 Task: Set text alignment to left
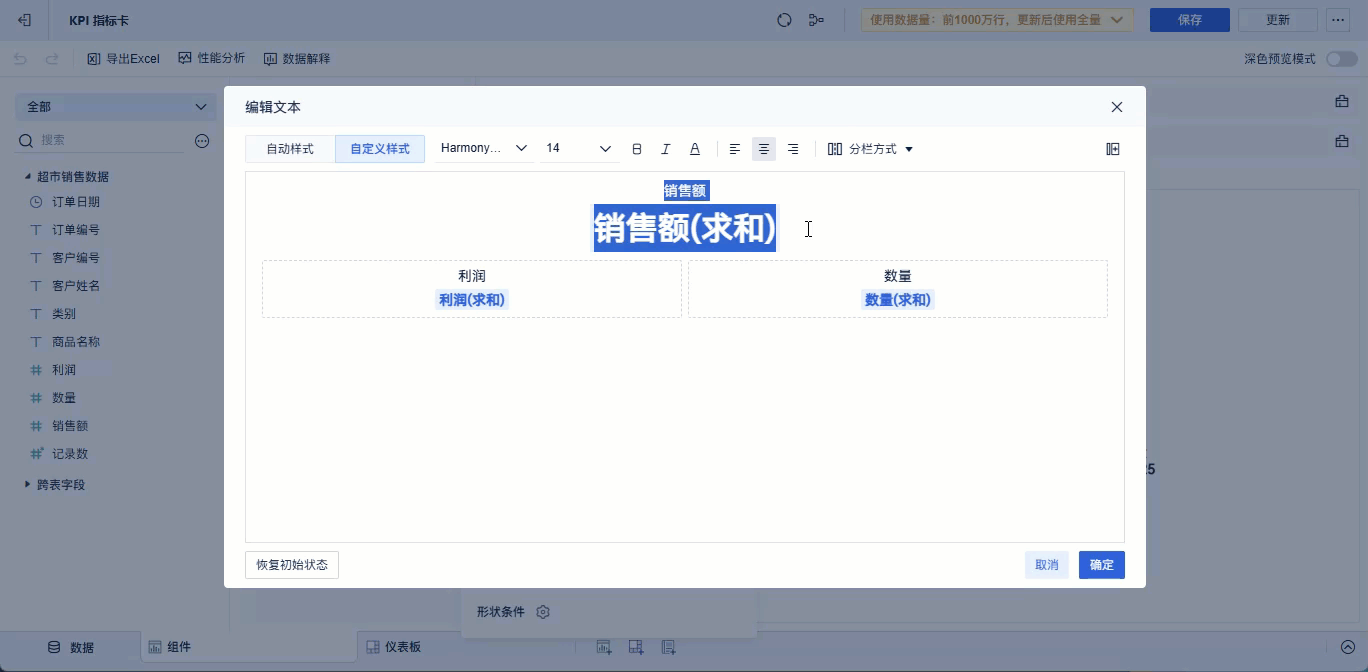coord(735,148)
